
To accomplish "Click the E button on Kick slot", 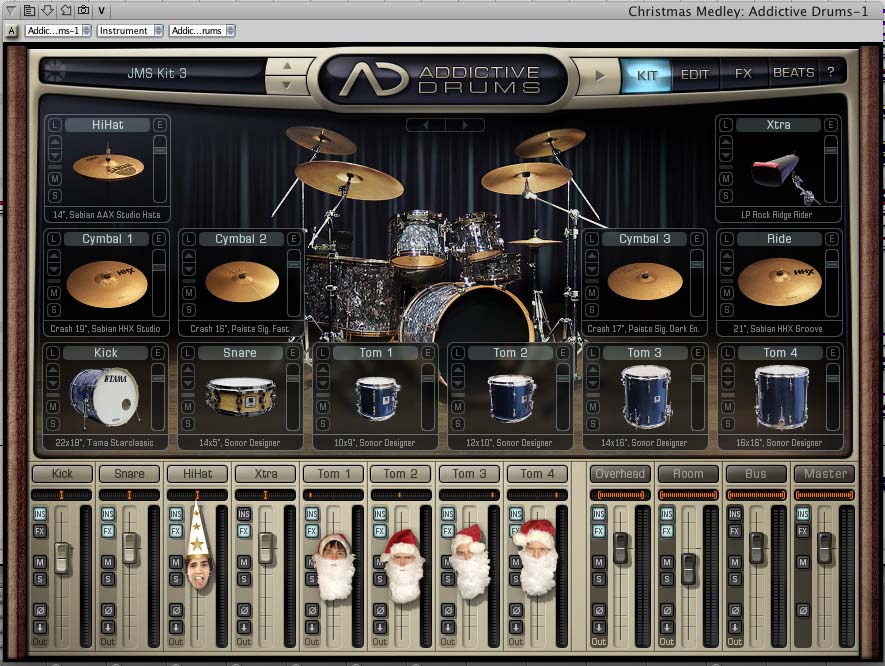I will [157, 353].
